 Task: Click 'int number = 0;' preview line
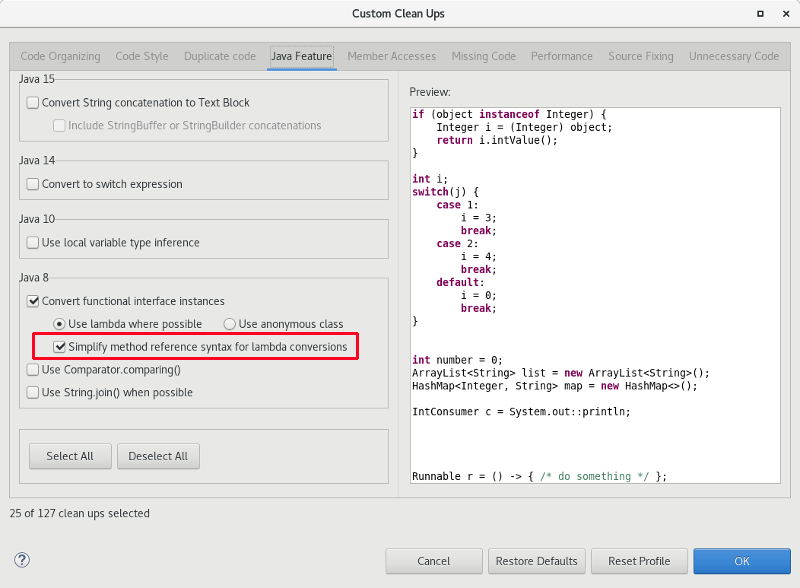[457, 360]
